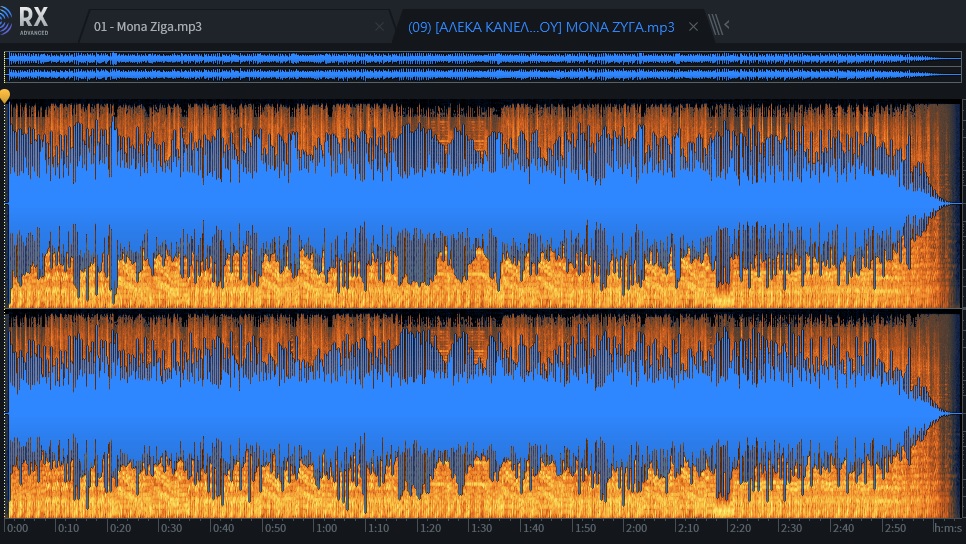Click the 1:00 mark on the time ruler
Image resolution: width=966 pixels, height=544 pixels.
click(x=325, y=528)
